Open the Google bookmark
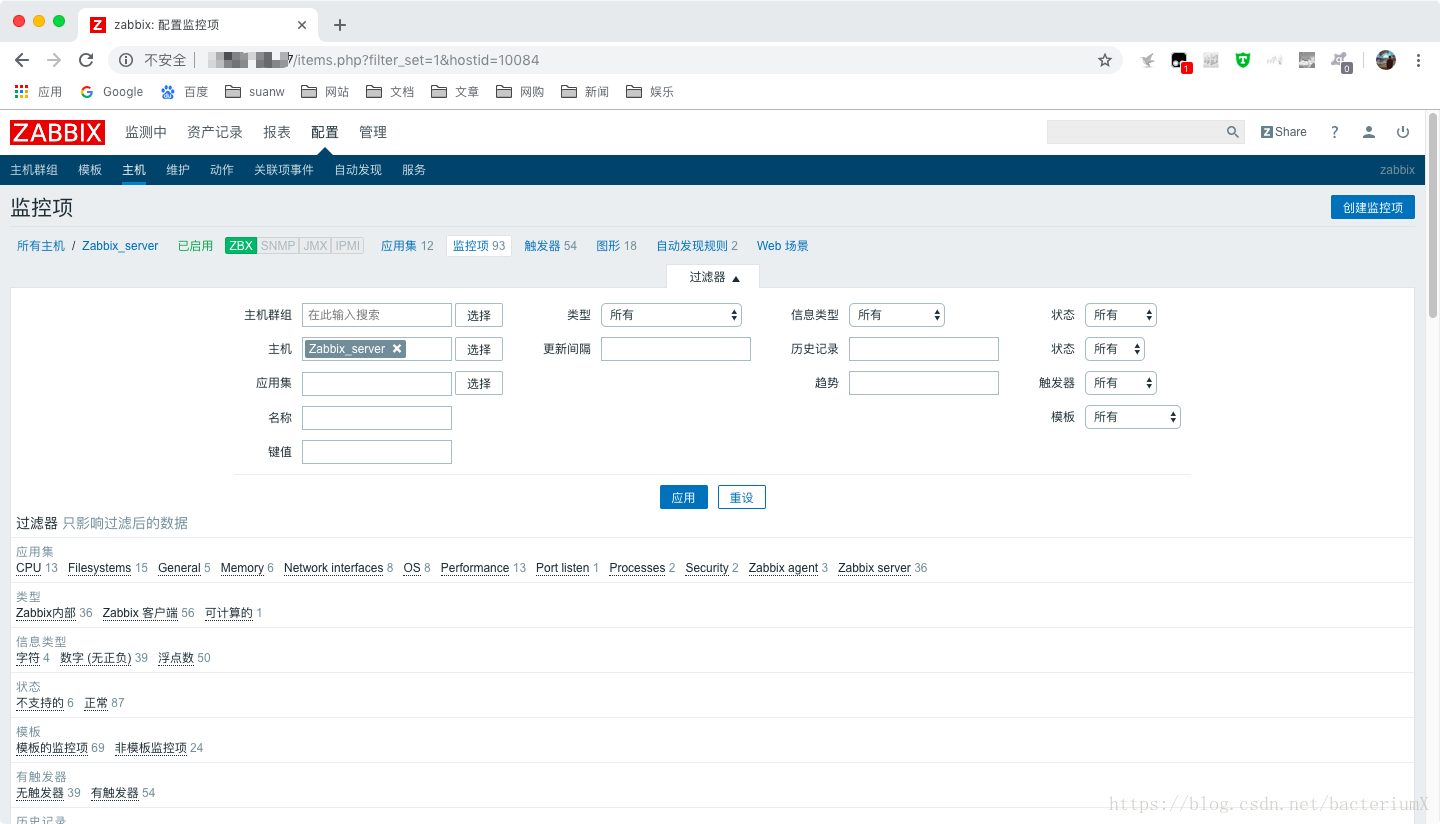The height and width of the screenshot is (824, 1440). point(111,91)
